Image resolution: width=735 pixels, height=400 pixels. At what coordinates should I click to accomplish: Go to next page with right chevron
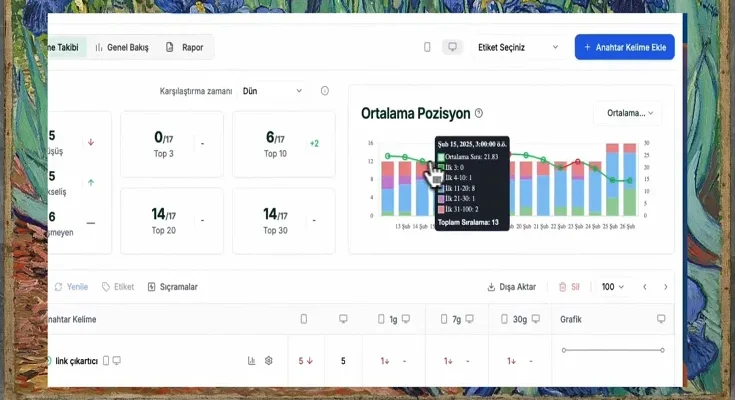coord(665,287)
